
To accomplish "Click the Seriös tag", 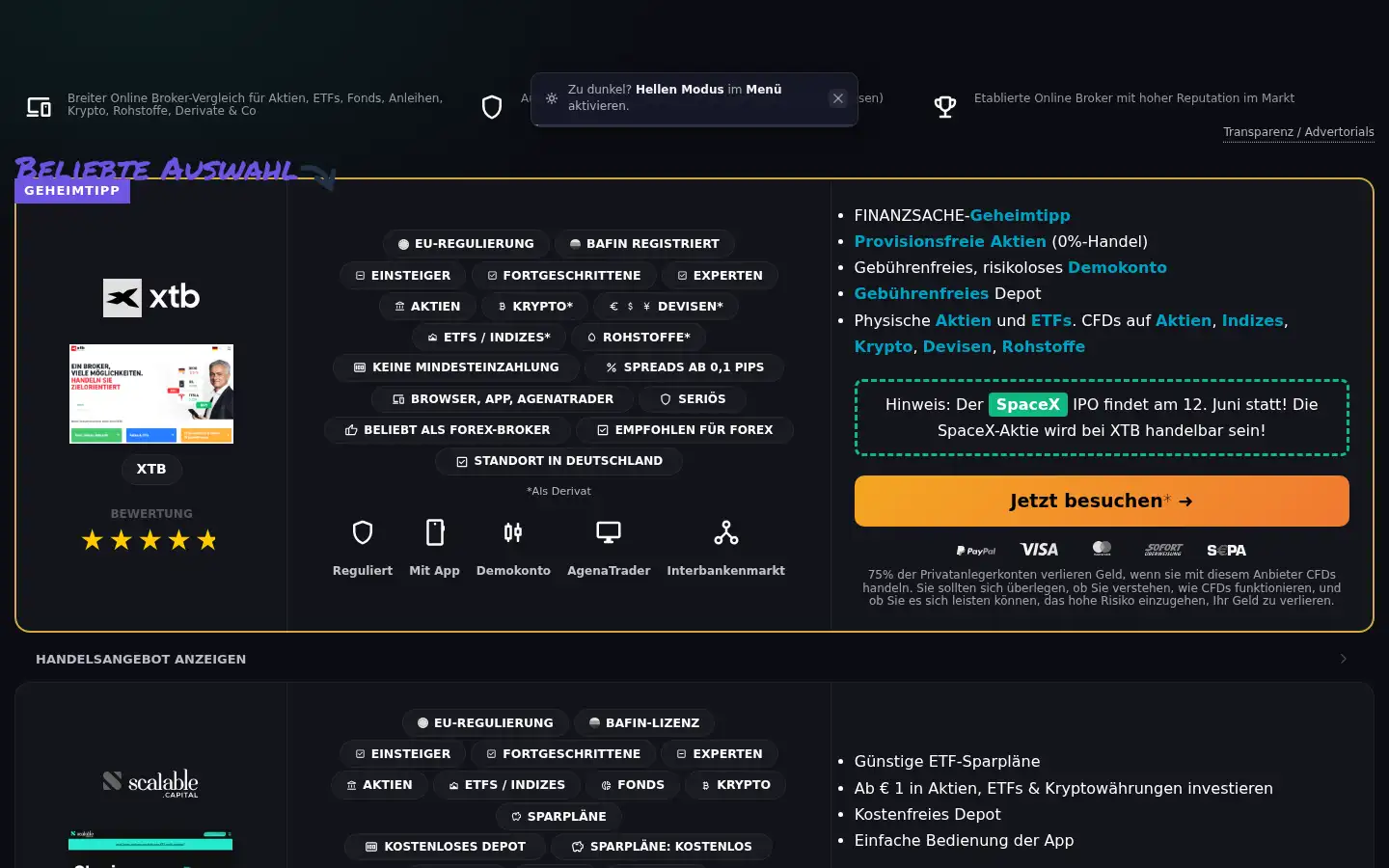I will click(693, 399).
